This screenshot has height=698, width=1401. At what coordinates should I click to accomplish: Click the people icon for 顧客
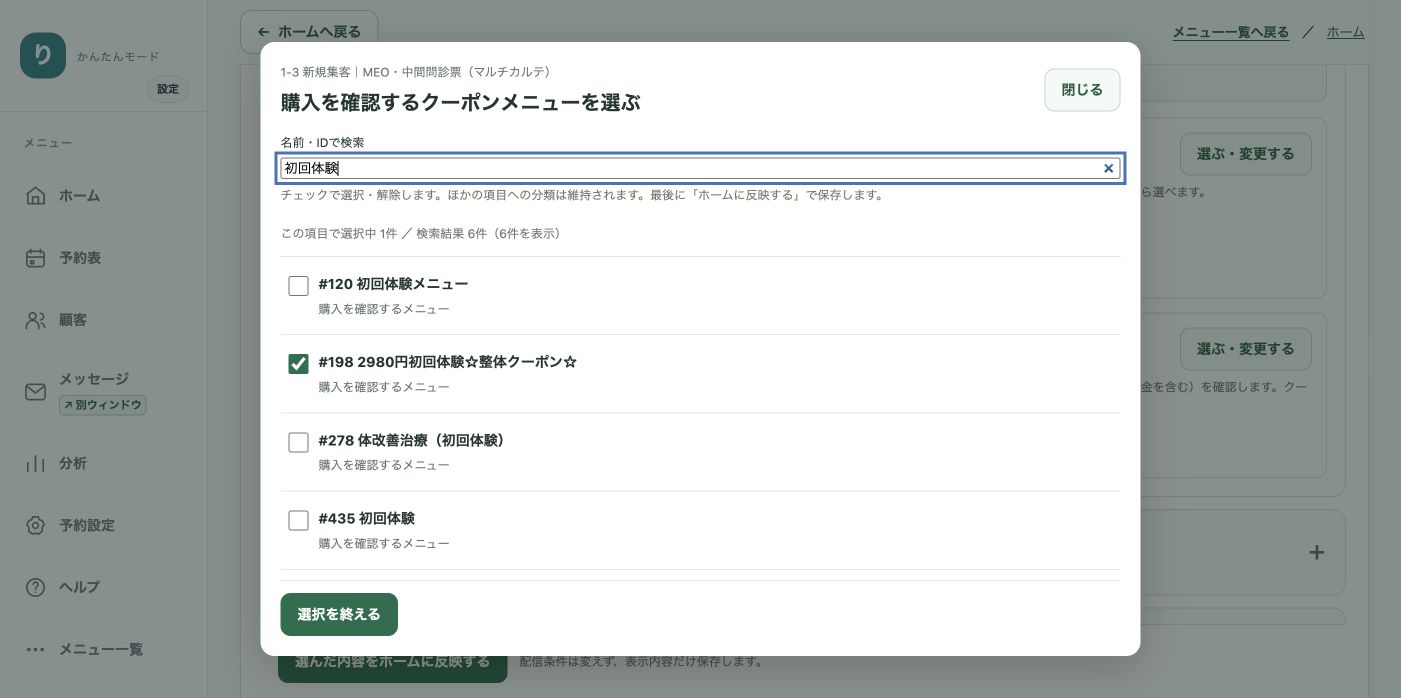point(36,320)
